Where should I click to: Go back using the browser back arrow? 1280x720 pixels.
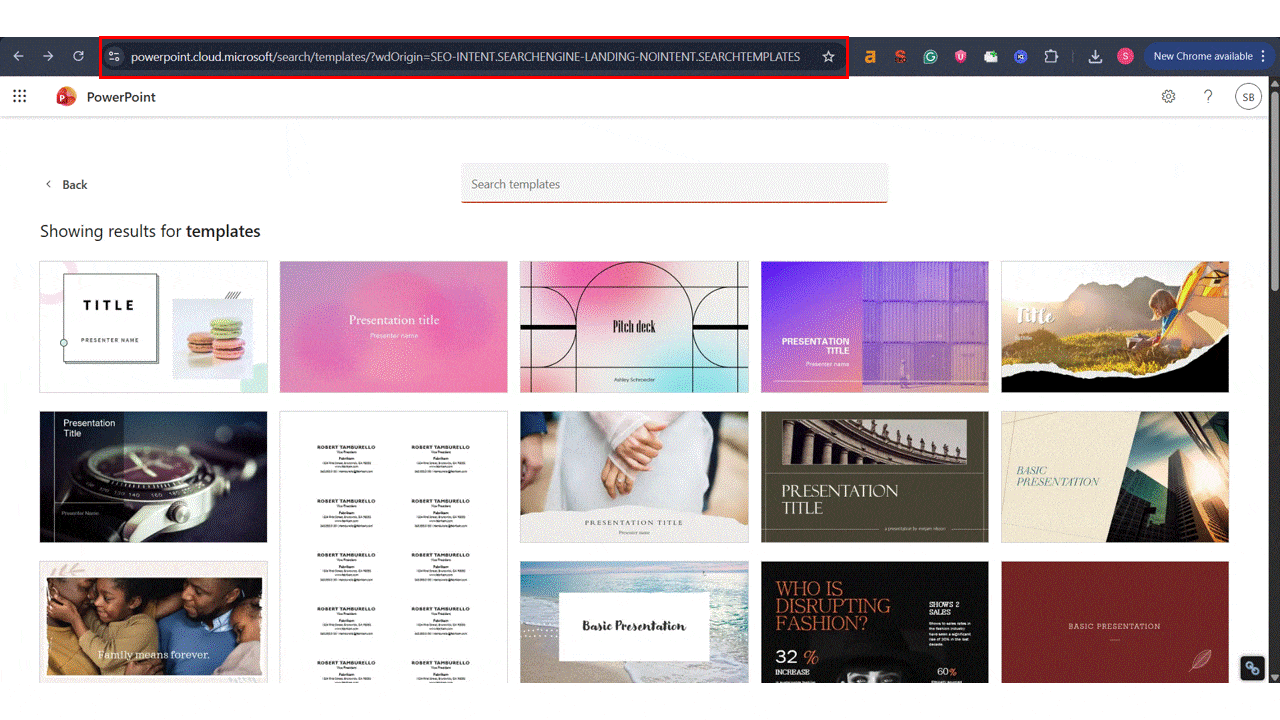18,56
